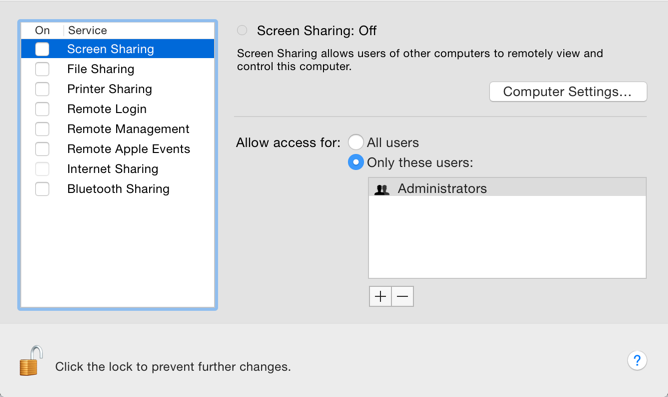Enable the File Sharing checkbox

42,69
